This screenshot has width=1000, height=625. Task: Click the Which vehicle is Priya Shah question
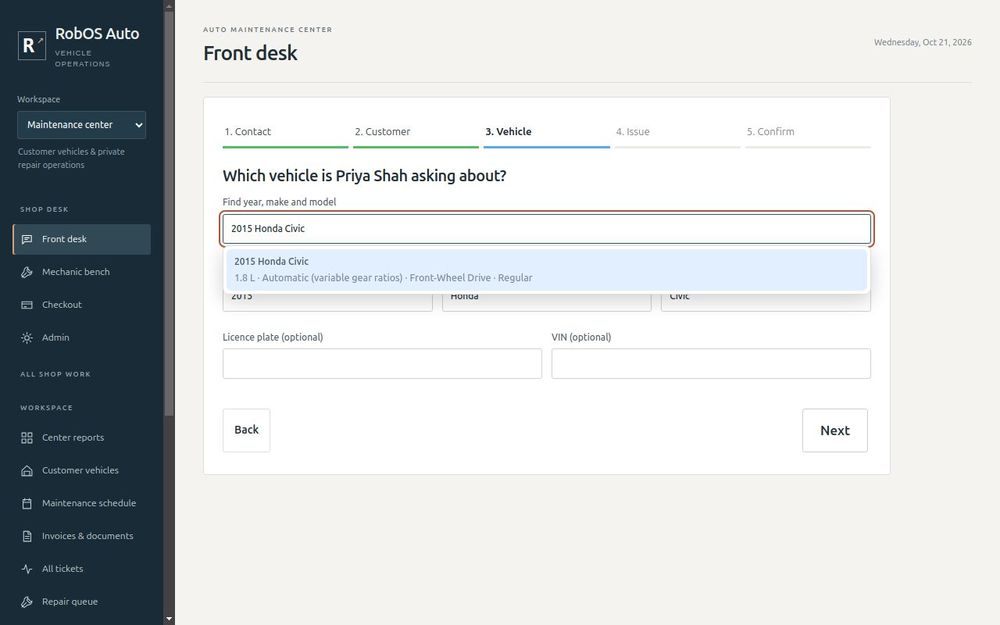(x=364, y=176)
